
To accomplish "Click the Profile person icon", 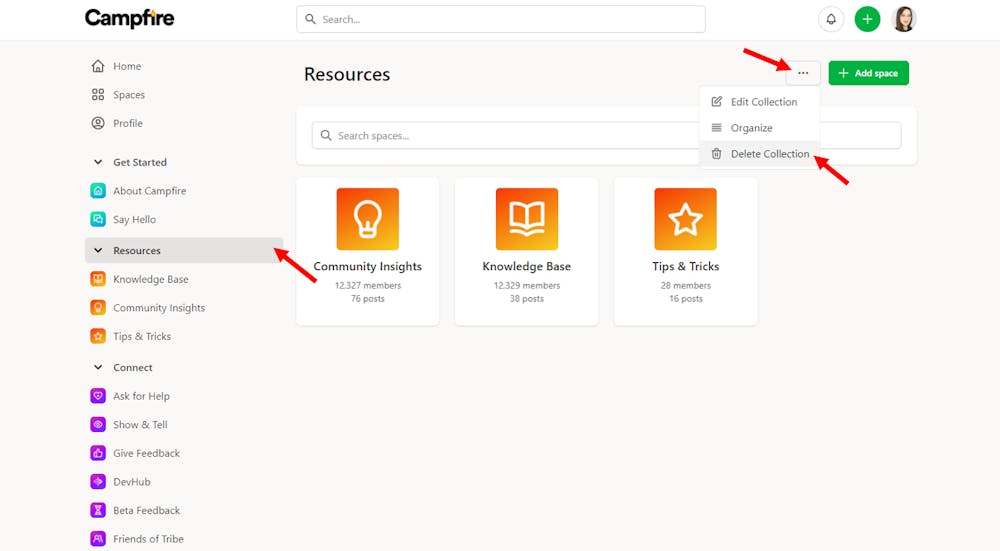I will (x=98, y=123).
